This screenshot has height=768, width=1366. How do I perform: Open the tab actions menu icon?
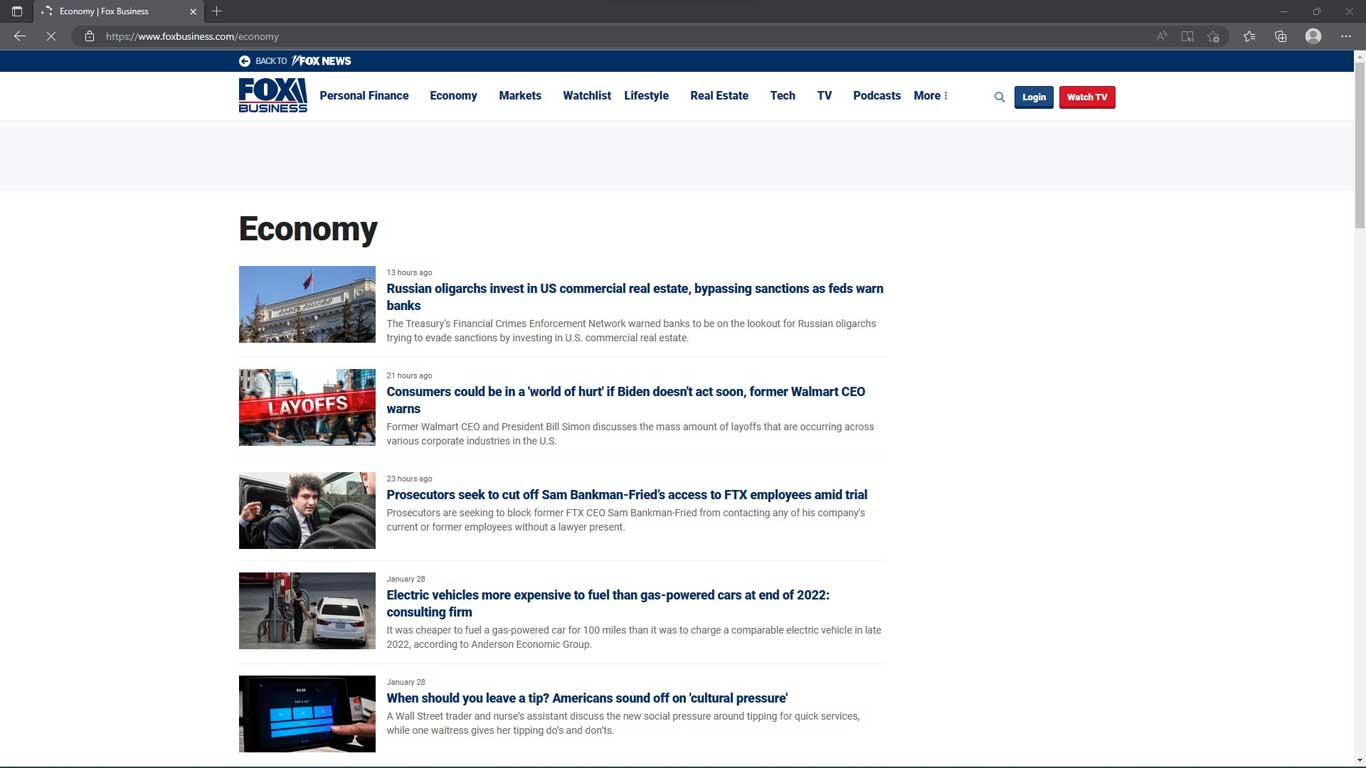[16, 11]
